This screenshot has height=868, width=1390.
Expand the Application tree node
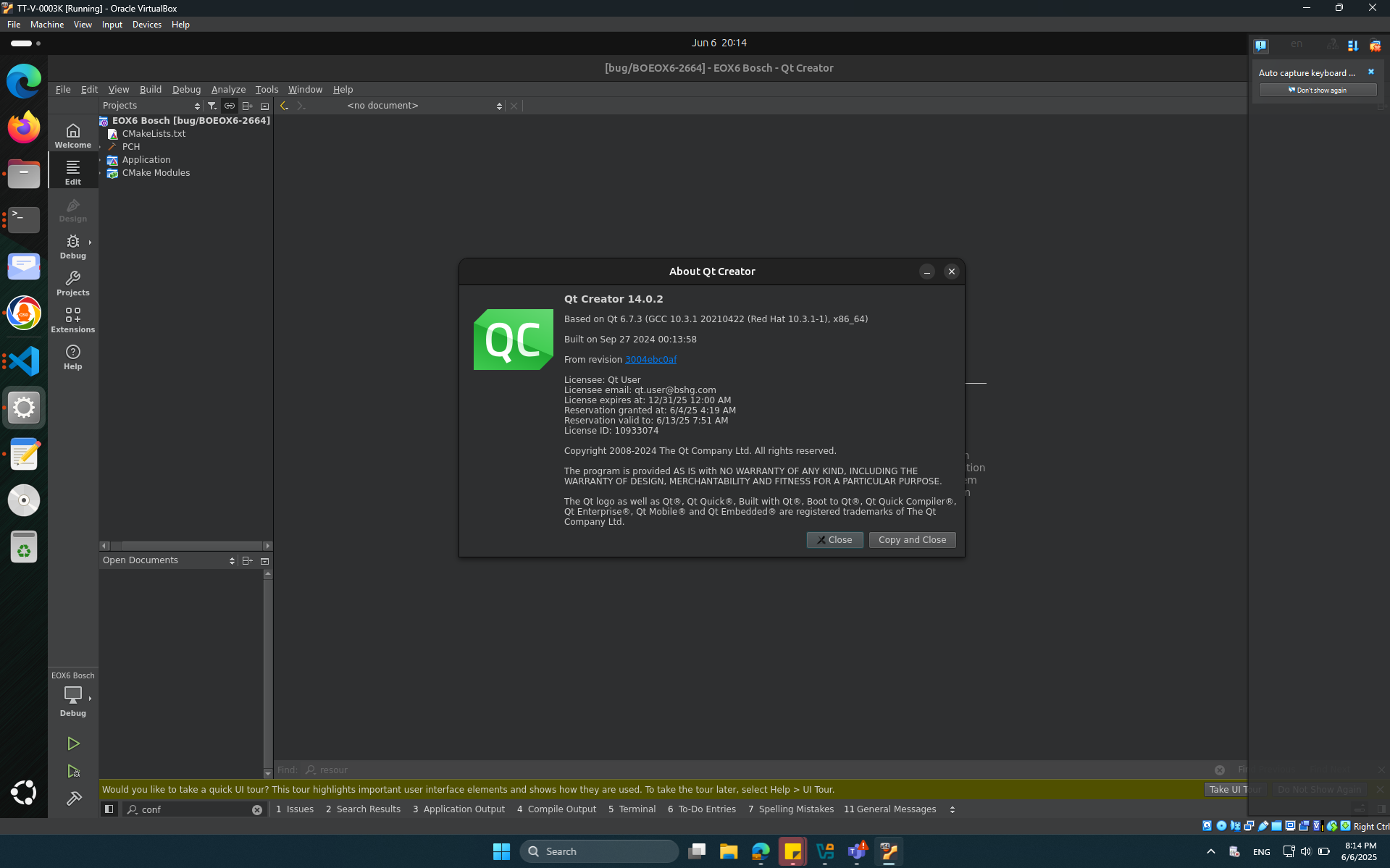click(101, 160)
